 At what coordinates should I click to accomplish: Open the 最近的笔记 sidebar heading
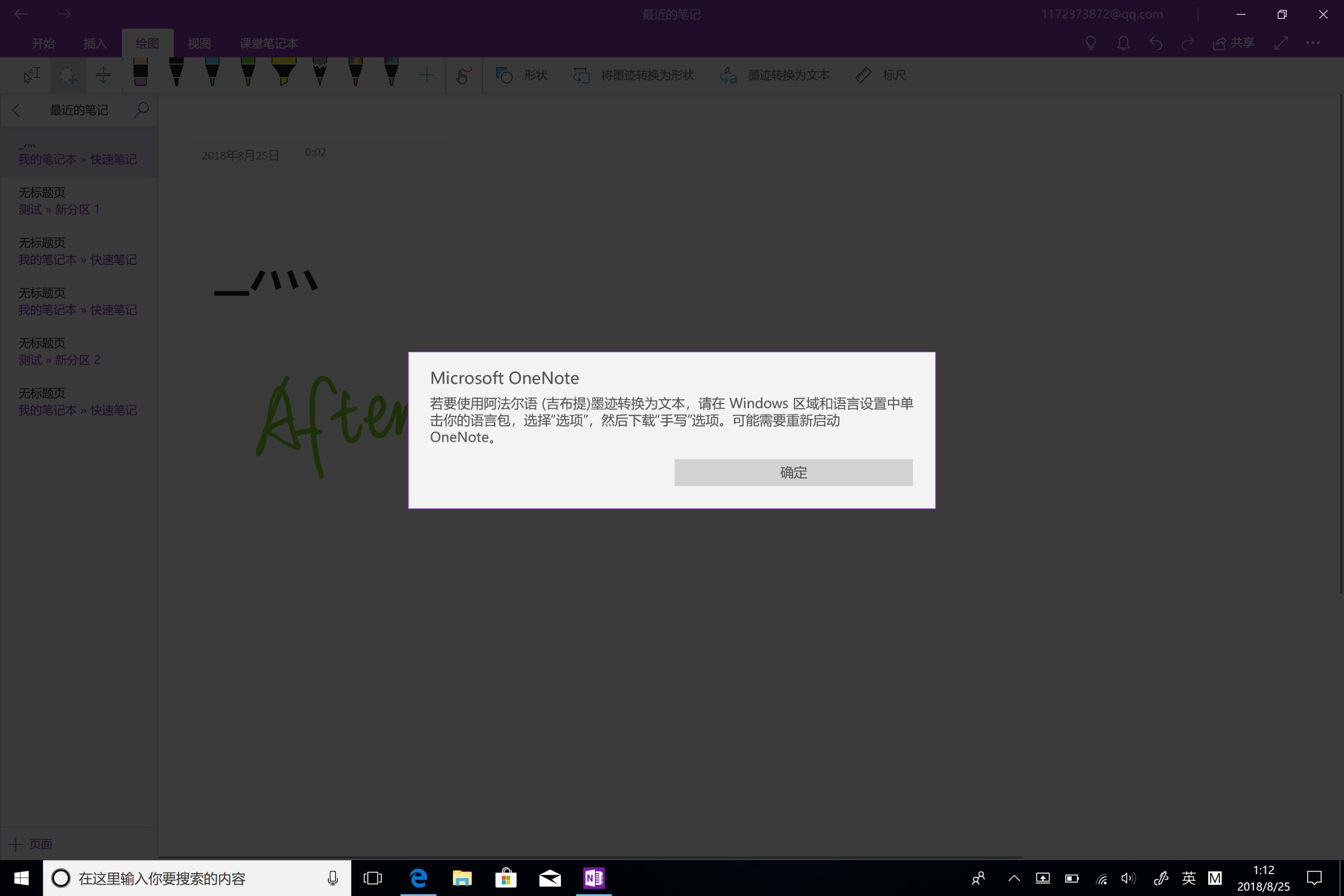pyautogui.click(x=79, y=111)
